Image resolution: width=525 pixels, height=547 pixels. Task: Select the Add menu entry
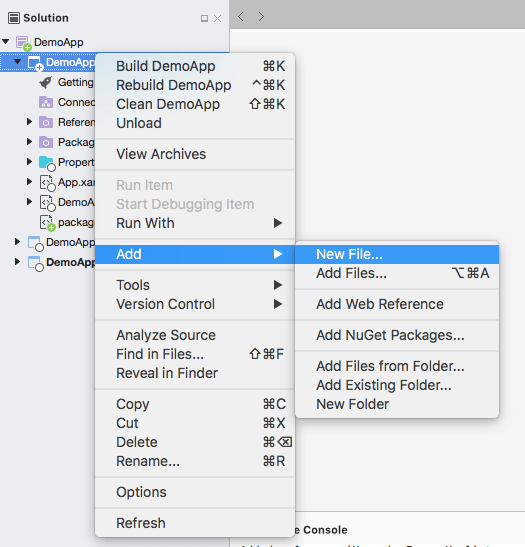pos(195,254)
